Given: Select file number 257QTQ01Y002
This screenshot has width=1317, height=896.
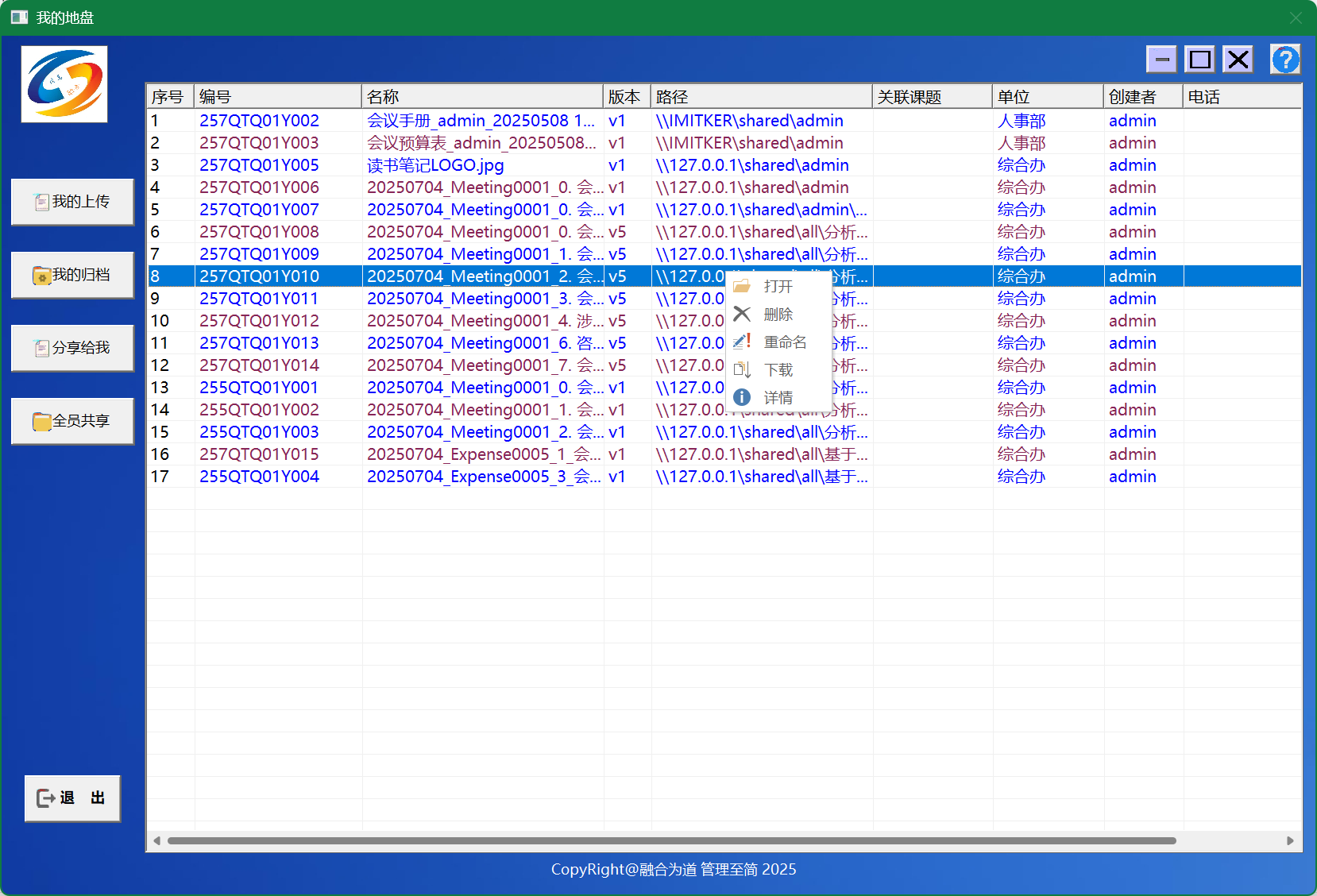Looking at the screenshot, I should tap(259, 121).
